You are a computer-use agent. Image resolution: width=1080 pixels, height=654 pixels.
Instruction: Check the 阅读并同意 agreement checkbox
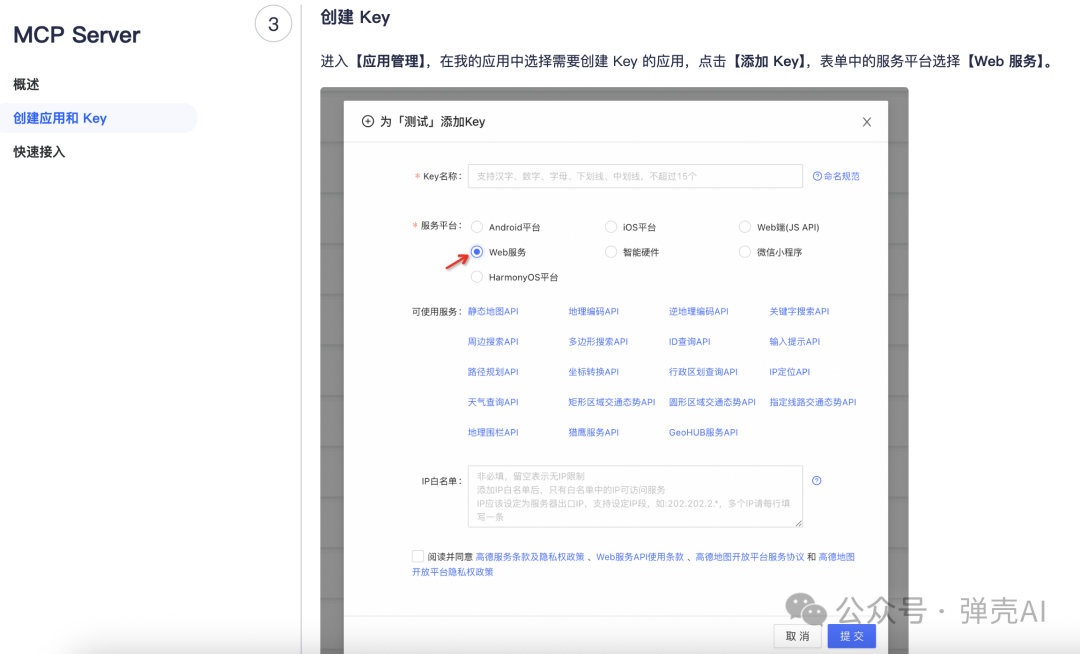(417, 556)
